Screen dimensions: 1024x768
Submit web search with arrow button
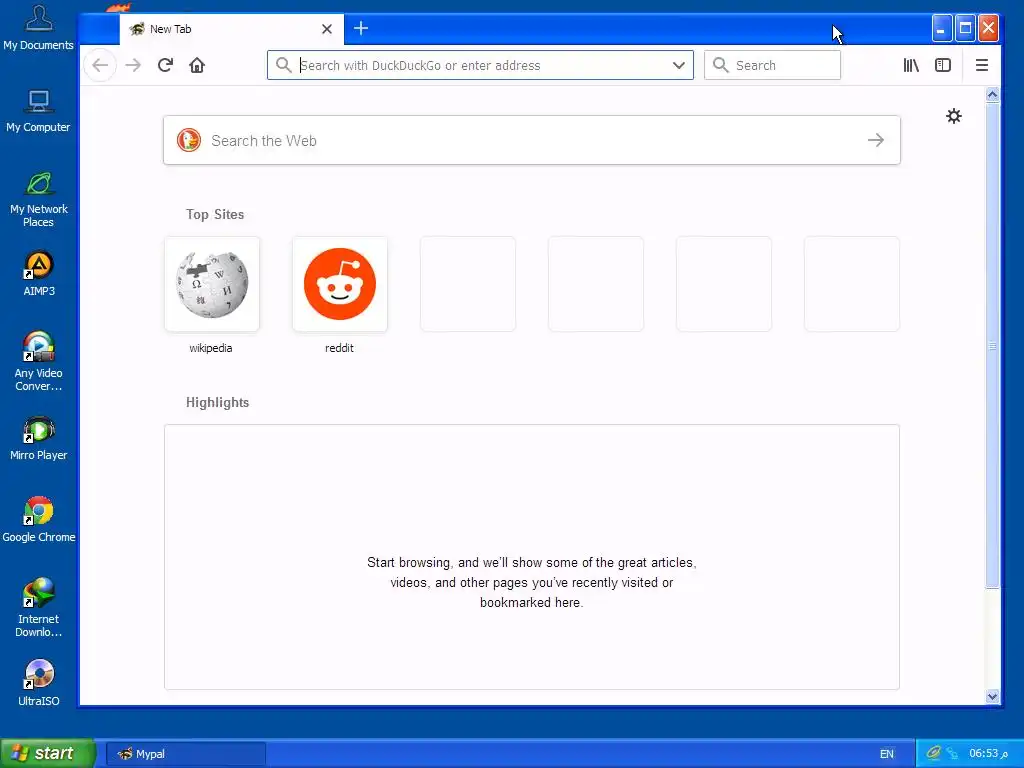click(x=876, y=140)
